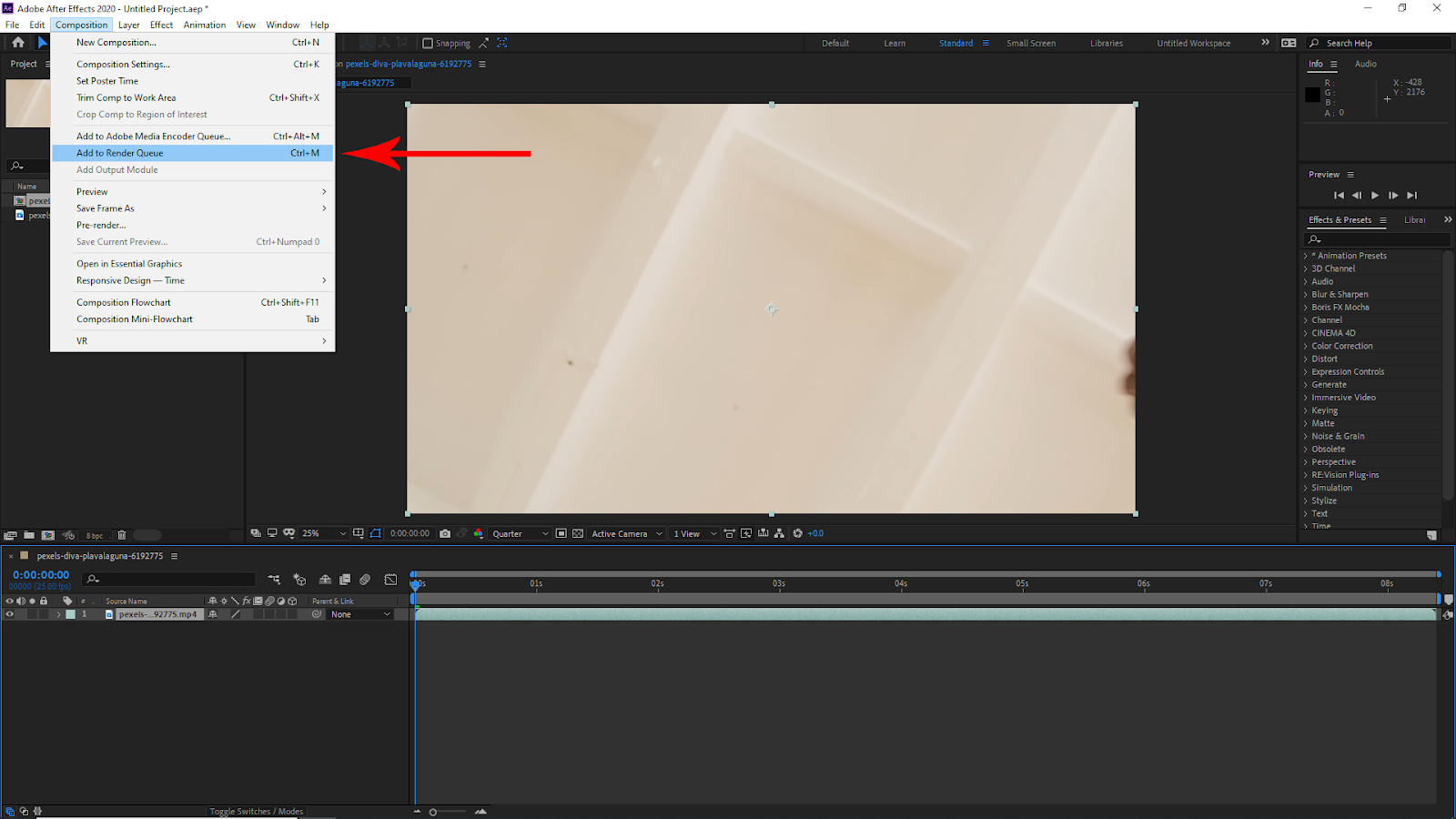Delete selected project items with the trash icon
Screen dimensions: 1456x819
click(122, 535)
